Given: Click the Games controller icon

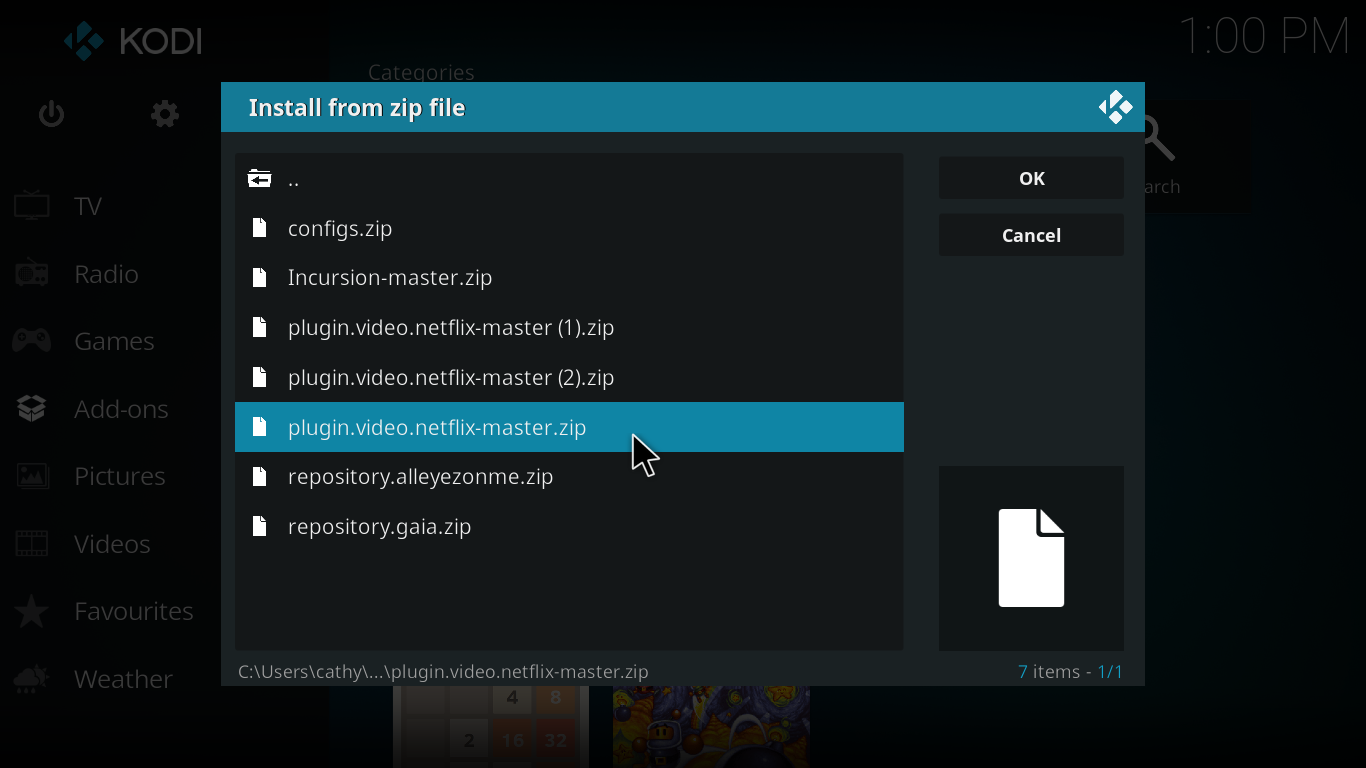Looking at the screenshot, I should (31, 341).
